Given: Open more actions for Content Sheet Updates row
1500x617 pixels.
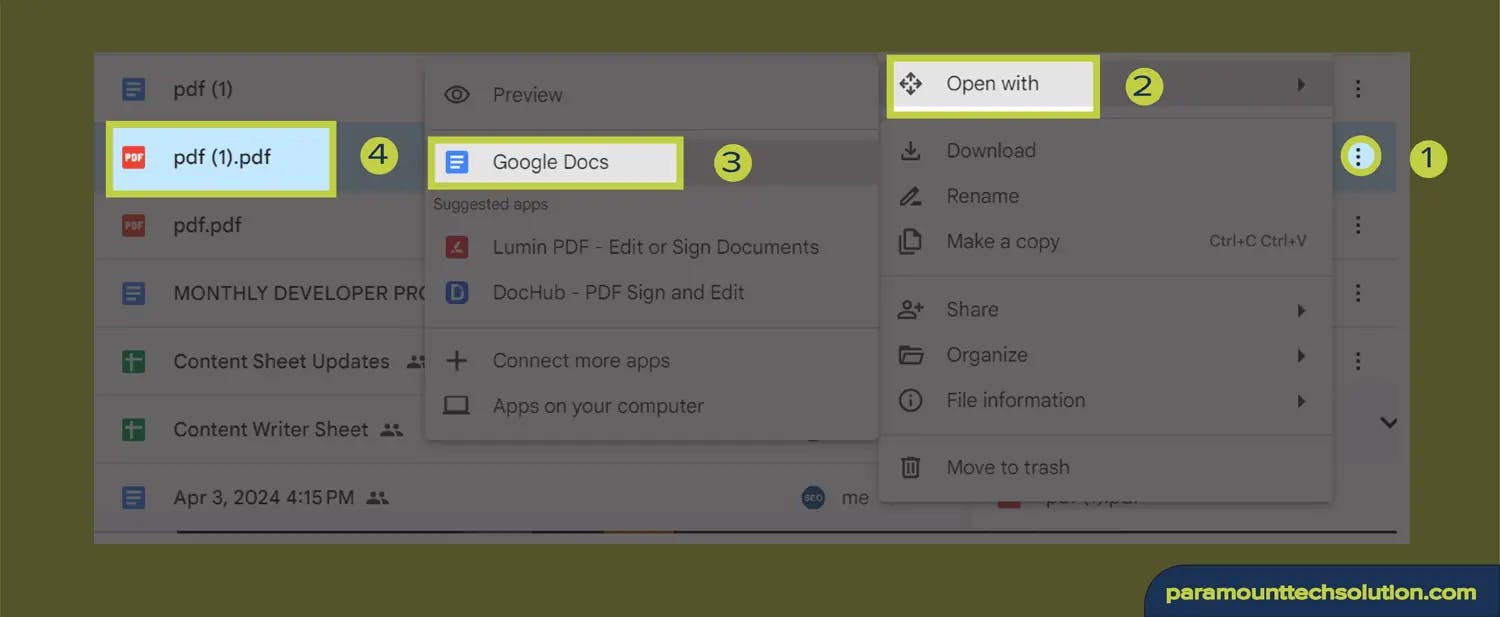Looking at the screenshot, I should pos(1358,360).
